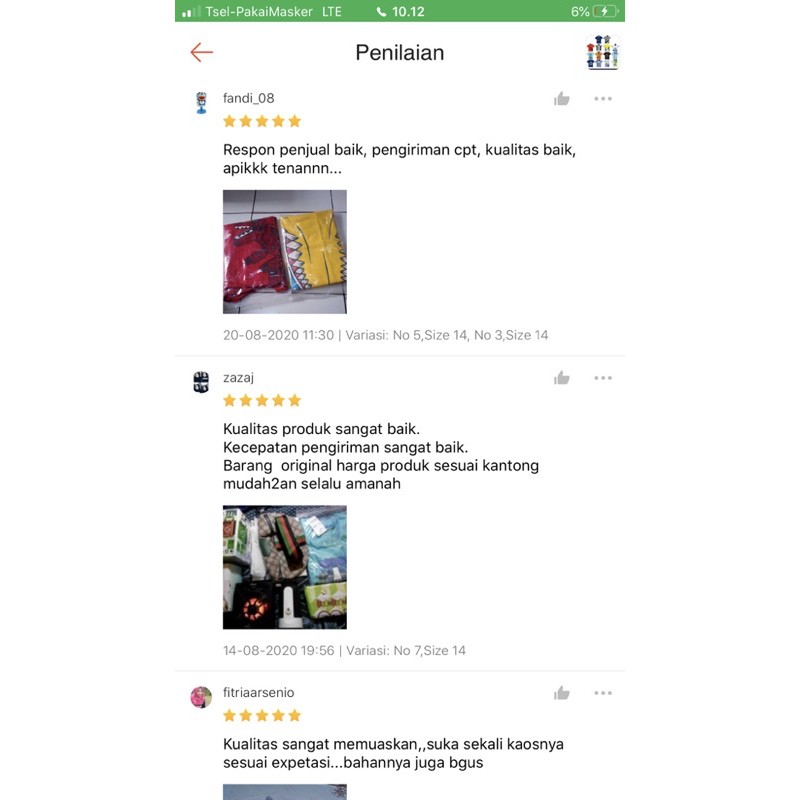Like fandi_08's review with the thumbs up

point(561,98)
